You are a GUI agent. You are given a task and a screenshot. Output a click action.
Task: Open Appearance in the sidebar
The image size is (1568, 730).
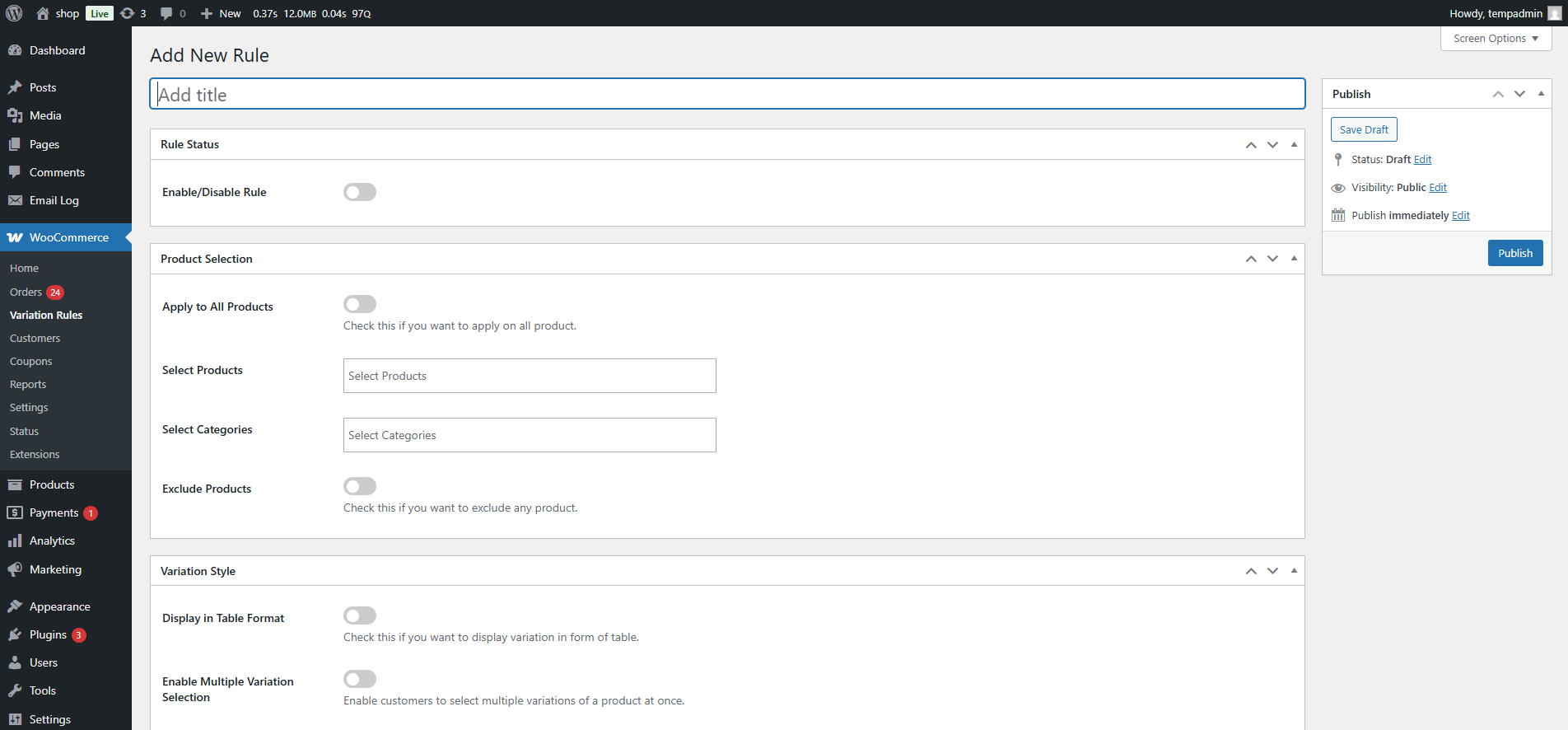59,606
